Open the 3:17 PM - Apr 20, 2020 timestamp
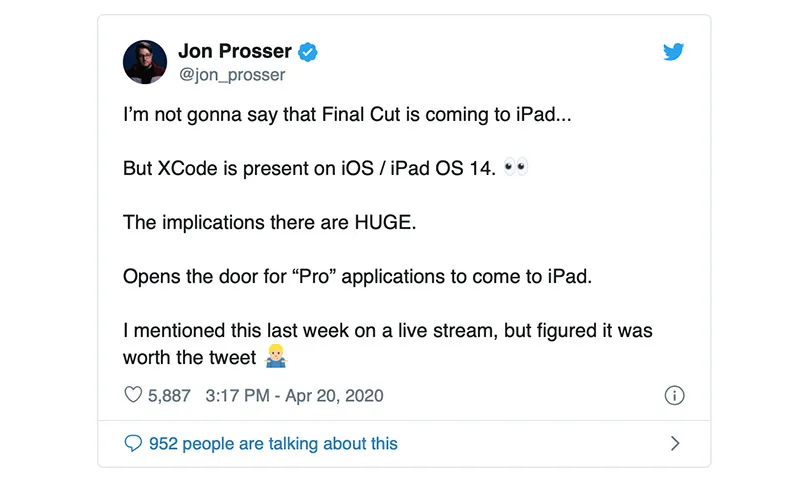This screenshot has width=800, height=485. coord(294,396)
